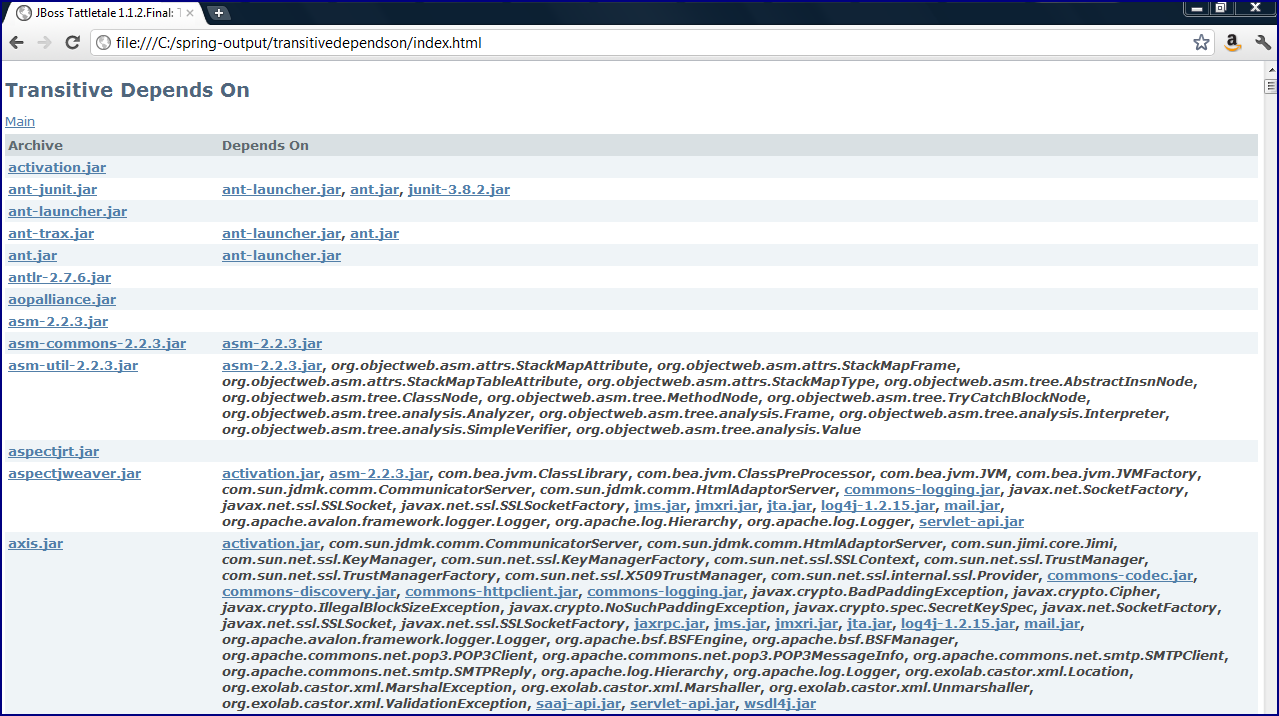Open wsdl4j.jar dependency link

click(780, 703)
